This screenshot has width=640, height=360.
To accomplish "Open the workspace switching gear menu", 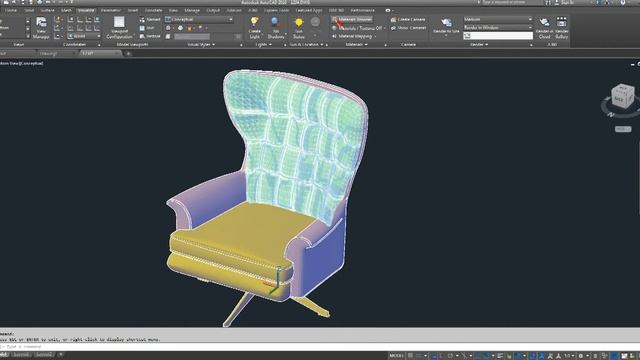I will pos(581,356).
